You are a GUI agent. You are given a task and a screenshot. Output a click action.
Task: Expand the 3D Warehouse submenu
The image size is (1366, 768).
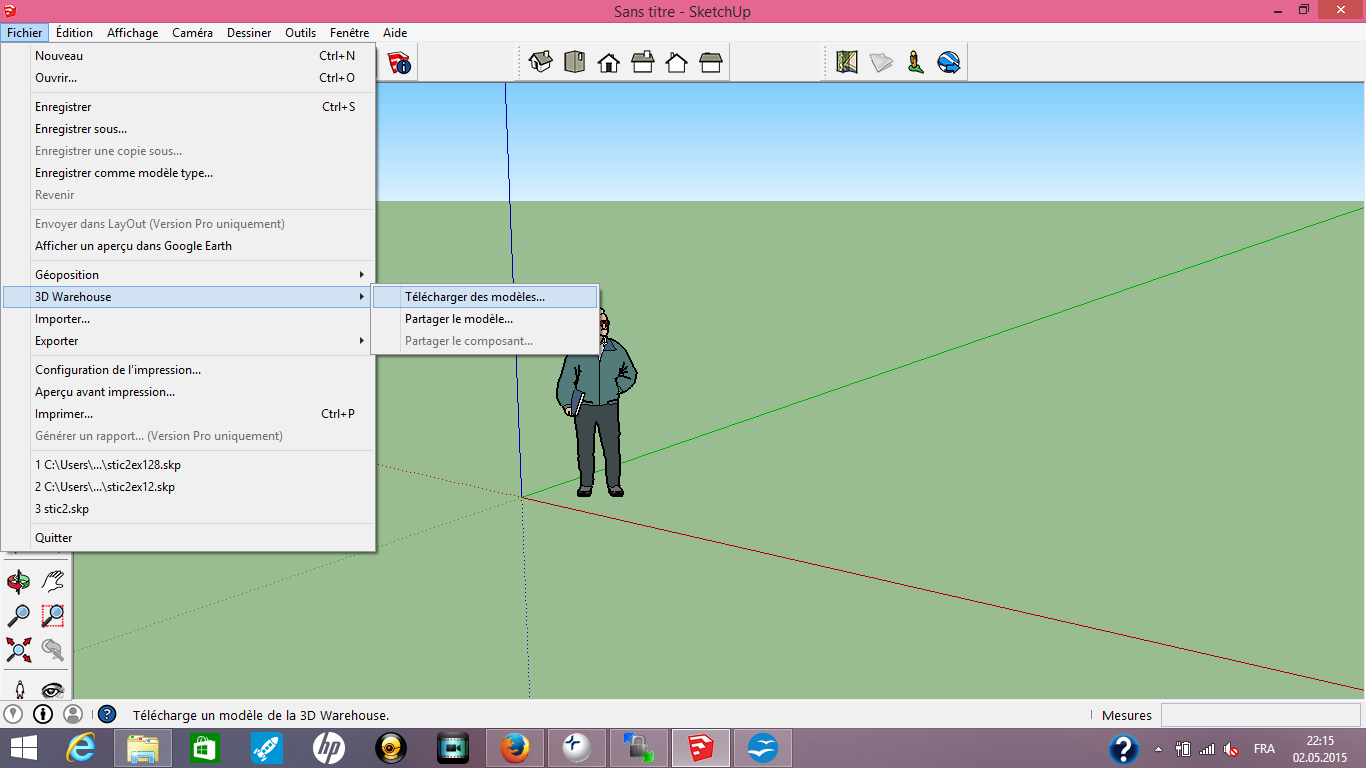pyautogui.click(x=189, y=297)
